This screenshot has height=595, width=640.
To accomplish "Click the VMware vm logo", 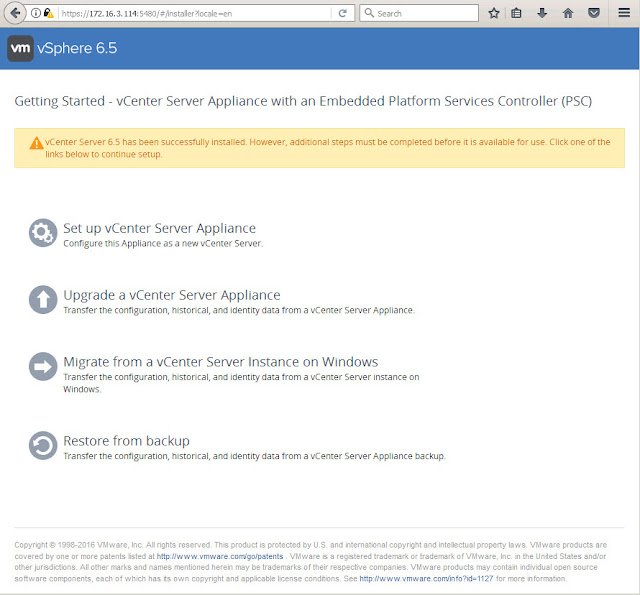I will [x=20, y=48].
